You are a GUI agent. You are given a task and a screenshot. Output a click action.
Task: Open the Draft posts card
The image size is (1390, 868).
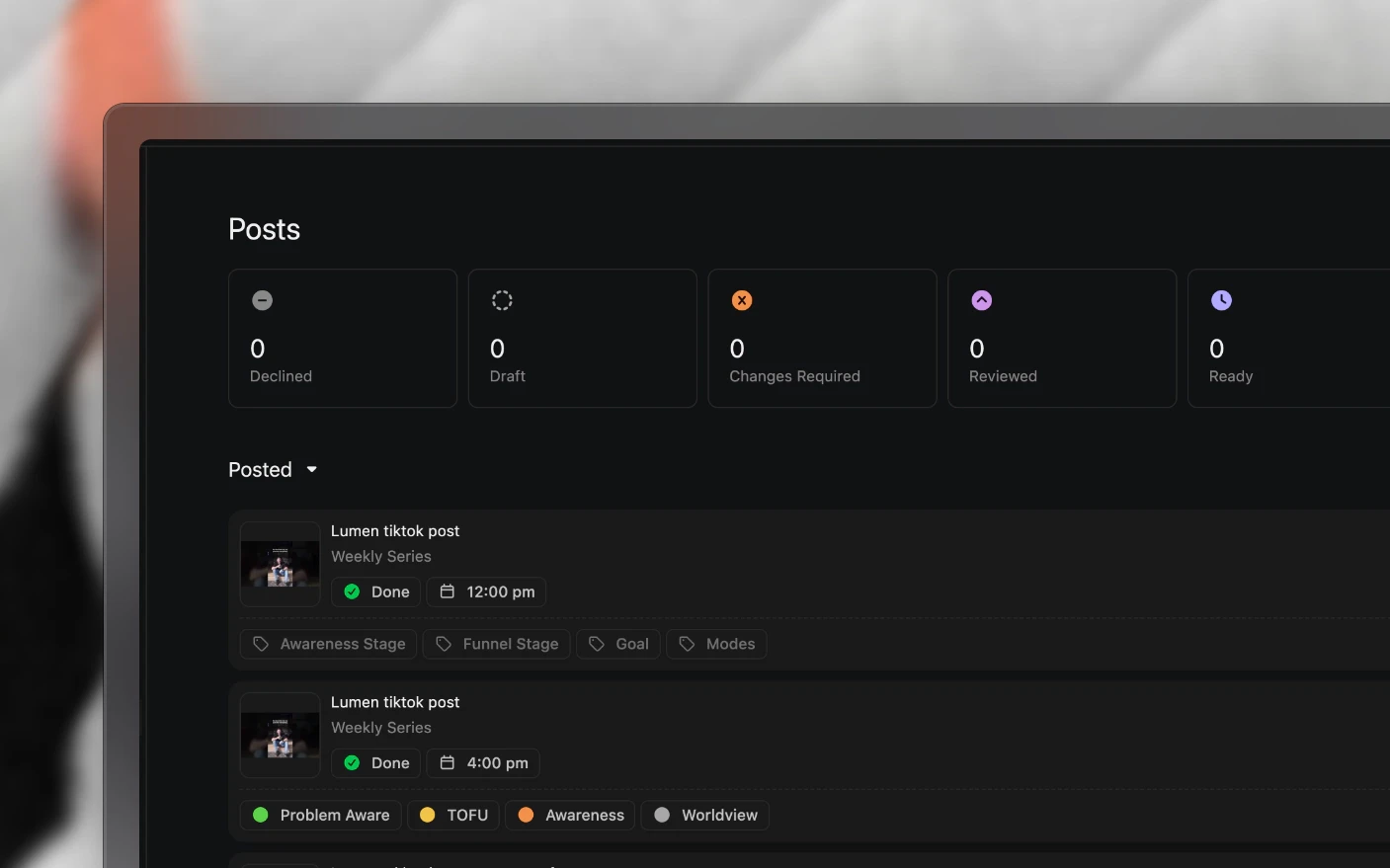[x=583, y=338]
